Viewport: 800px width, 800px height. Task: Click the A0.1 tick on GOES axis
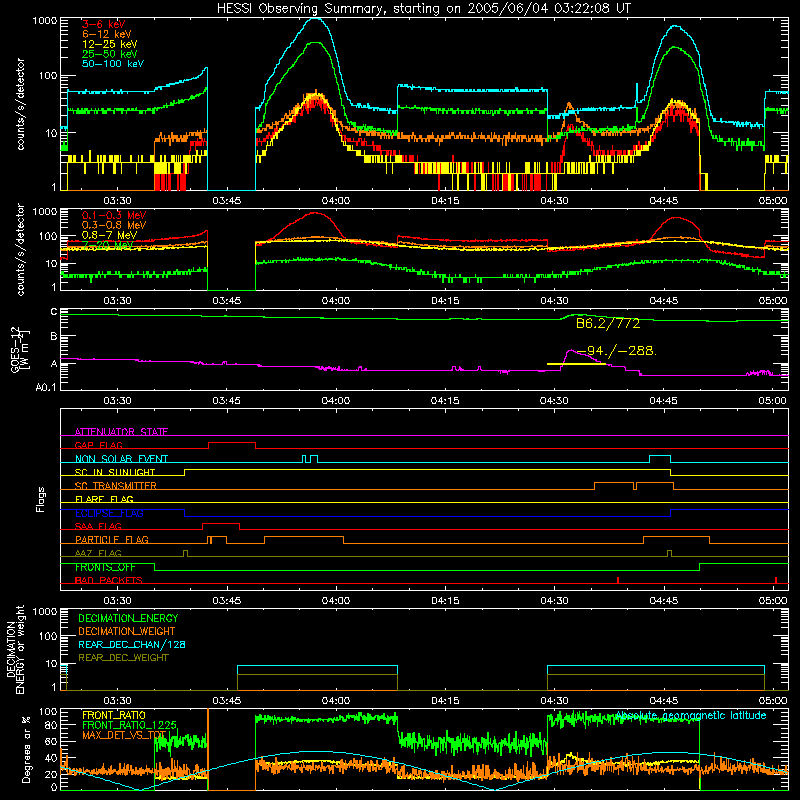(x=46, y=387)
